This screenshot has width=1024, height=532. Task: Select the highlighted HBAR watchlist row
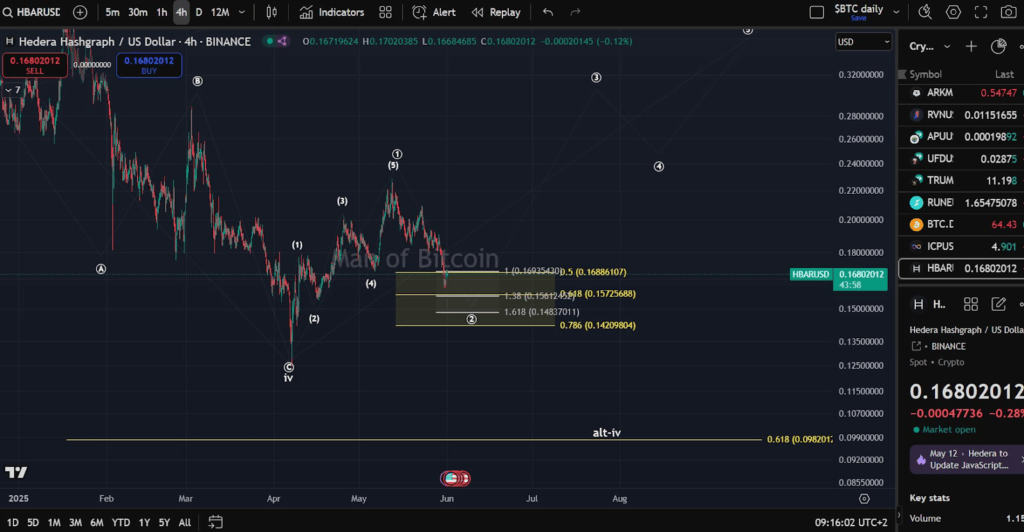[x=961, y=268]
